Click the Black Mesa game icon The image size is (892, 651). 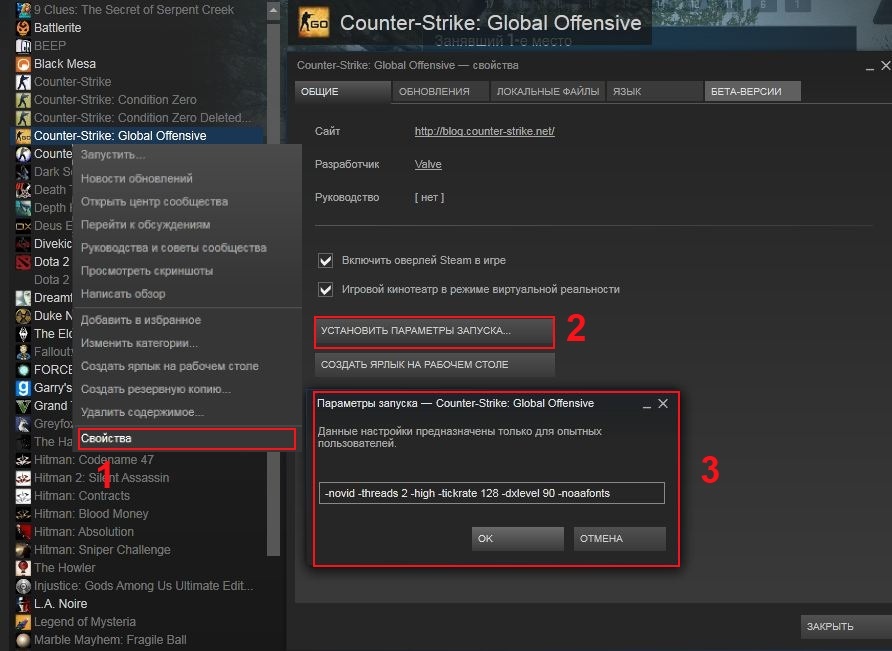pyautogui.click(x=23, y=64)
